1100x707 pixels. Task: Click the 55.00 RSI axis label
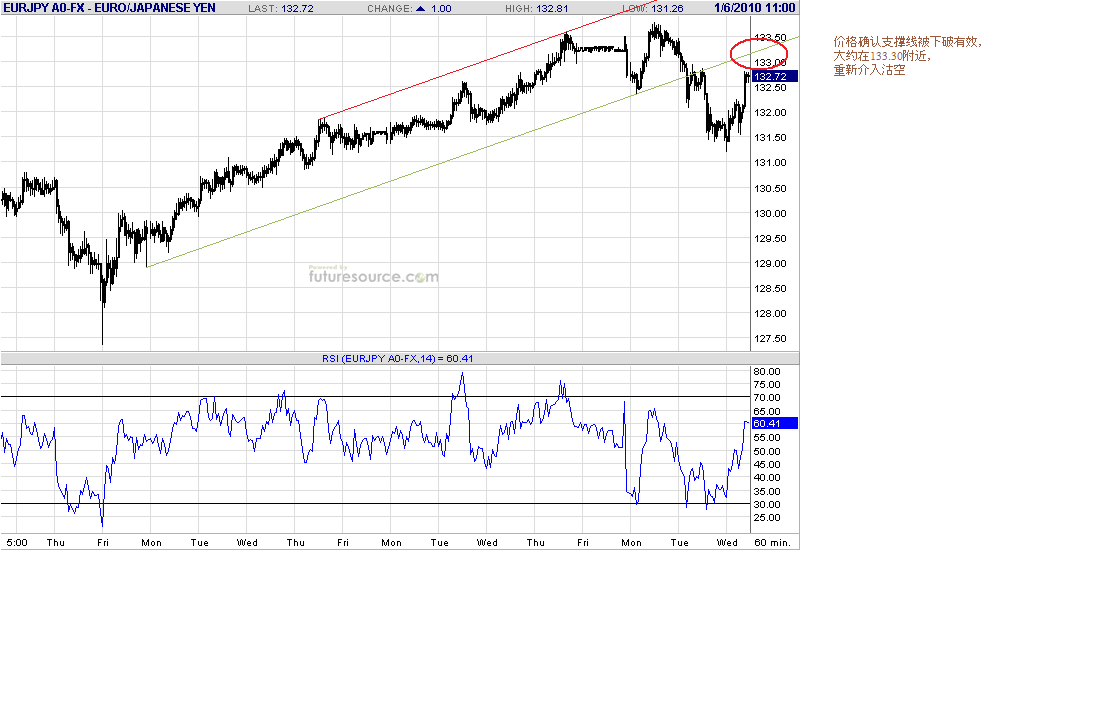[767, 437]
